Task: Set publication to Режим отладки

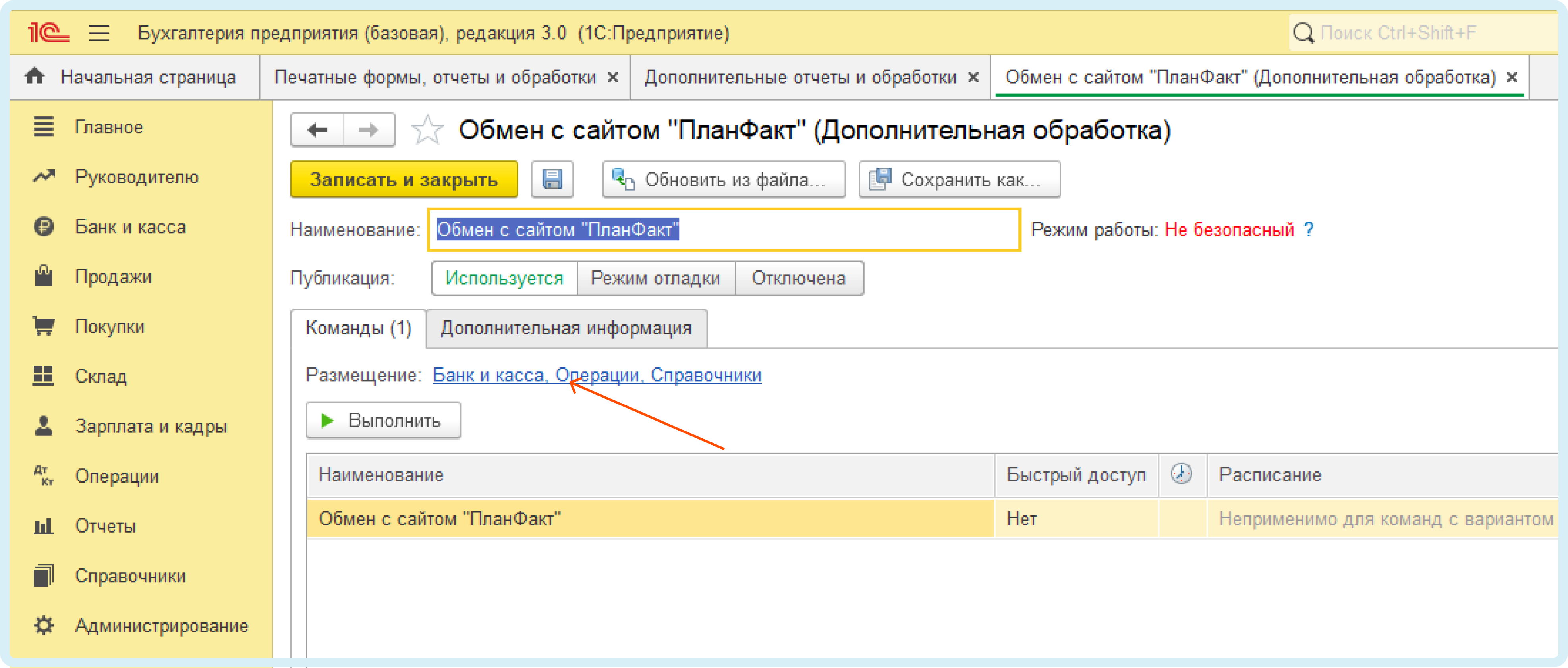Action: 656,278
